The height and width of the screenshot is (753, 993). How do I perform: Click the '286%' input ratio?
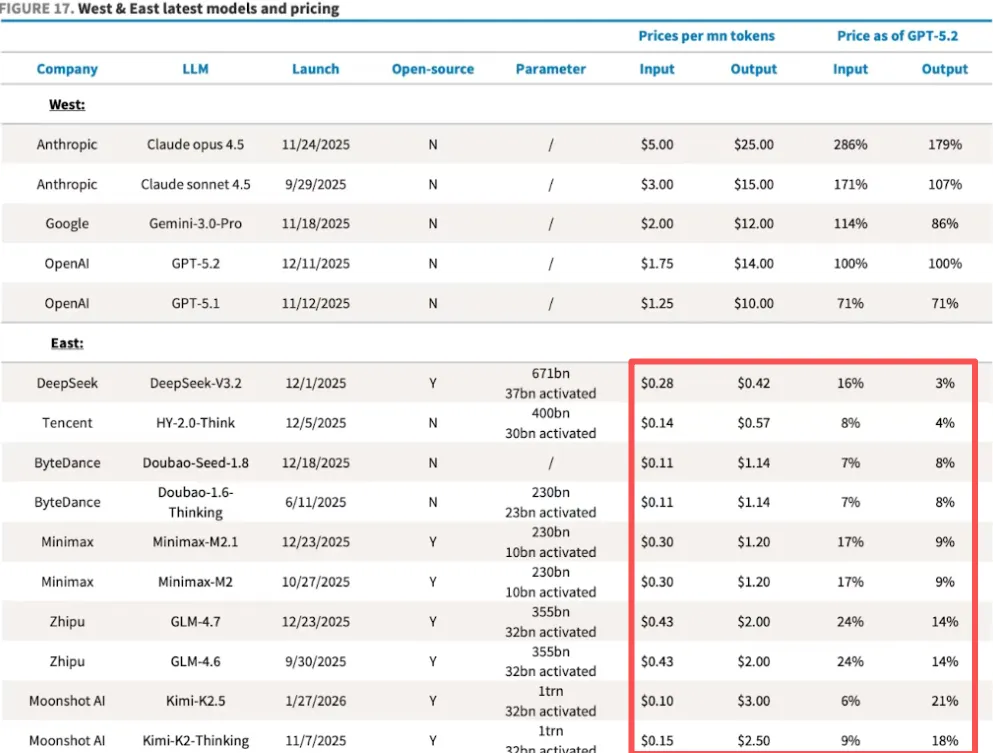point(850,144)
